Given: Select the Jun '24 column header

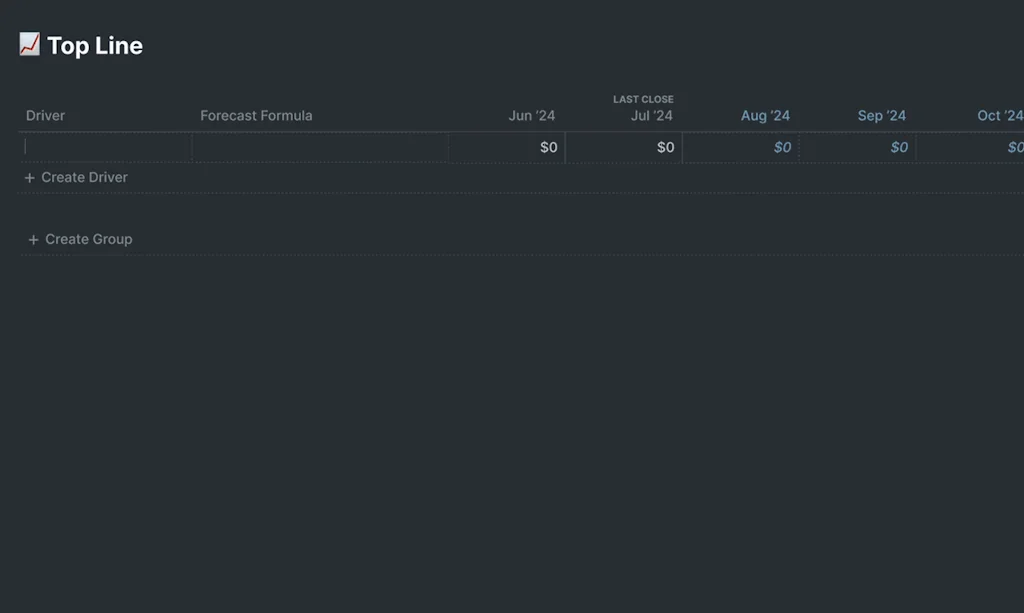Looking at the screenshot, I should click(x=531, y=115).
